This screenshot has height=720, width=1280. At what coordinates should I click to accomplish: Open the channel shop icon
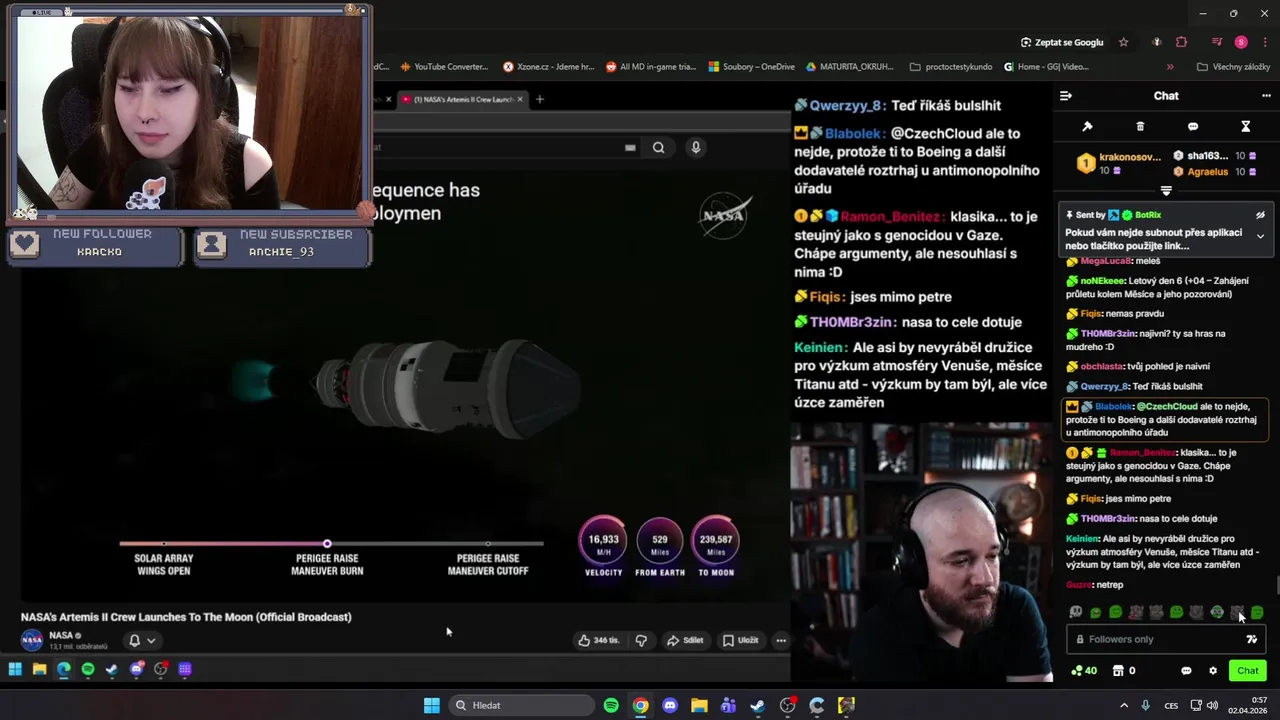pyautogui.click(x=1118, y=671)
